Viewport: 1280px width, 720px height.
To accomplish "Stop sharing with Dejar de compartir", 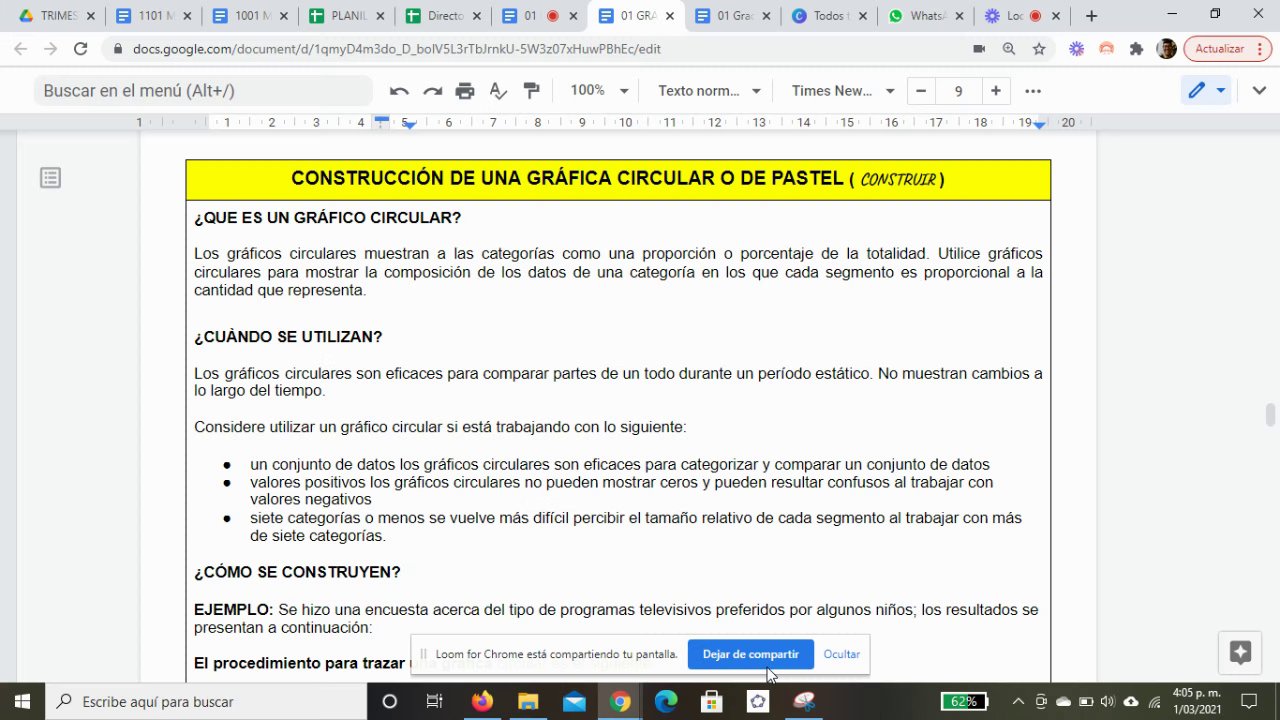I will (750, 654).
